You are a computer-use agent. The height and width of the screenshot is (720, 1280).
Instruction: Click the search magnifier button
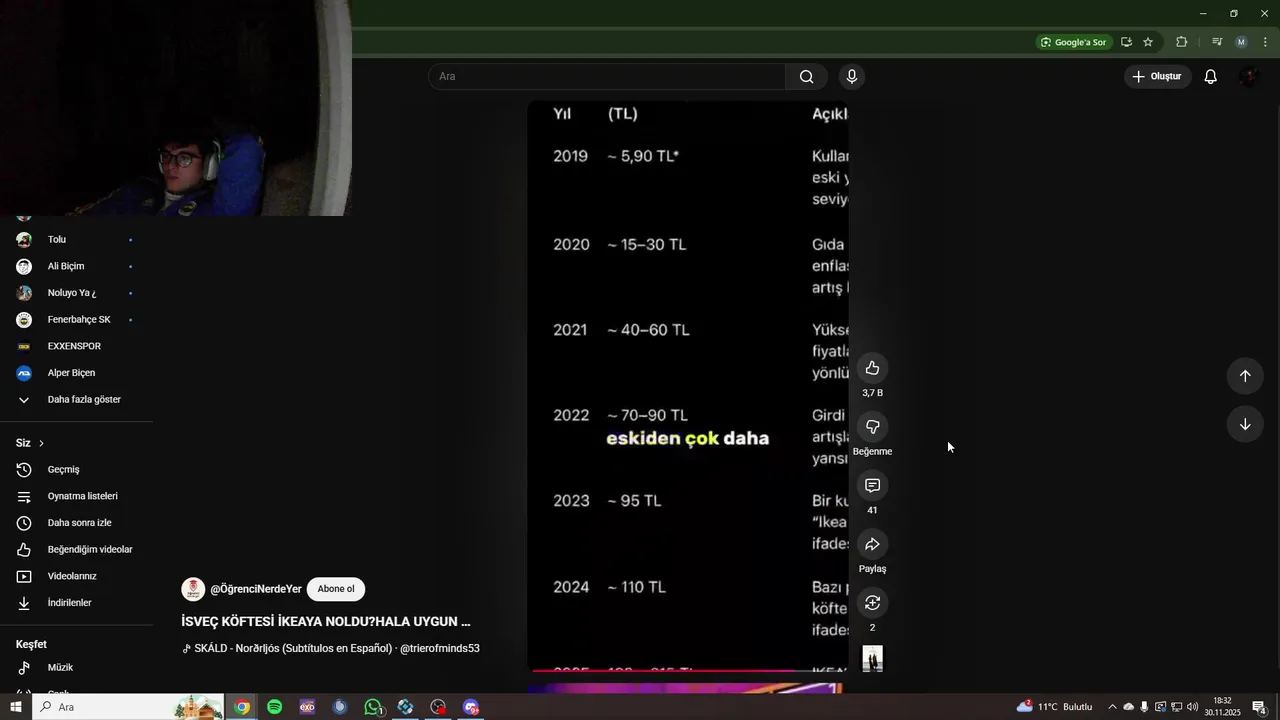click(x=807, y=77)
